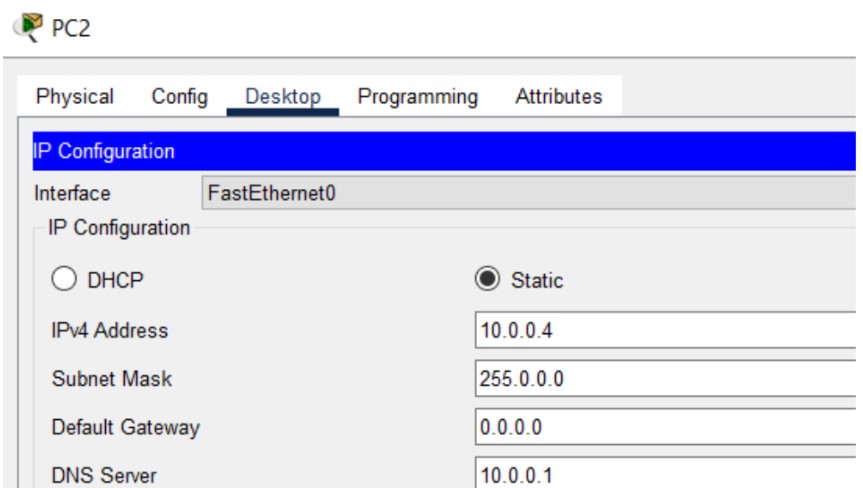863x488 pixels.
Task: Click the IP Configuration group box heading
Action: tap(119, 228)
